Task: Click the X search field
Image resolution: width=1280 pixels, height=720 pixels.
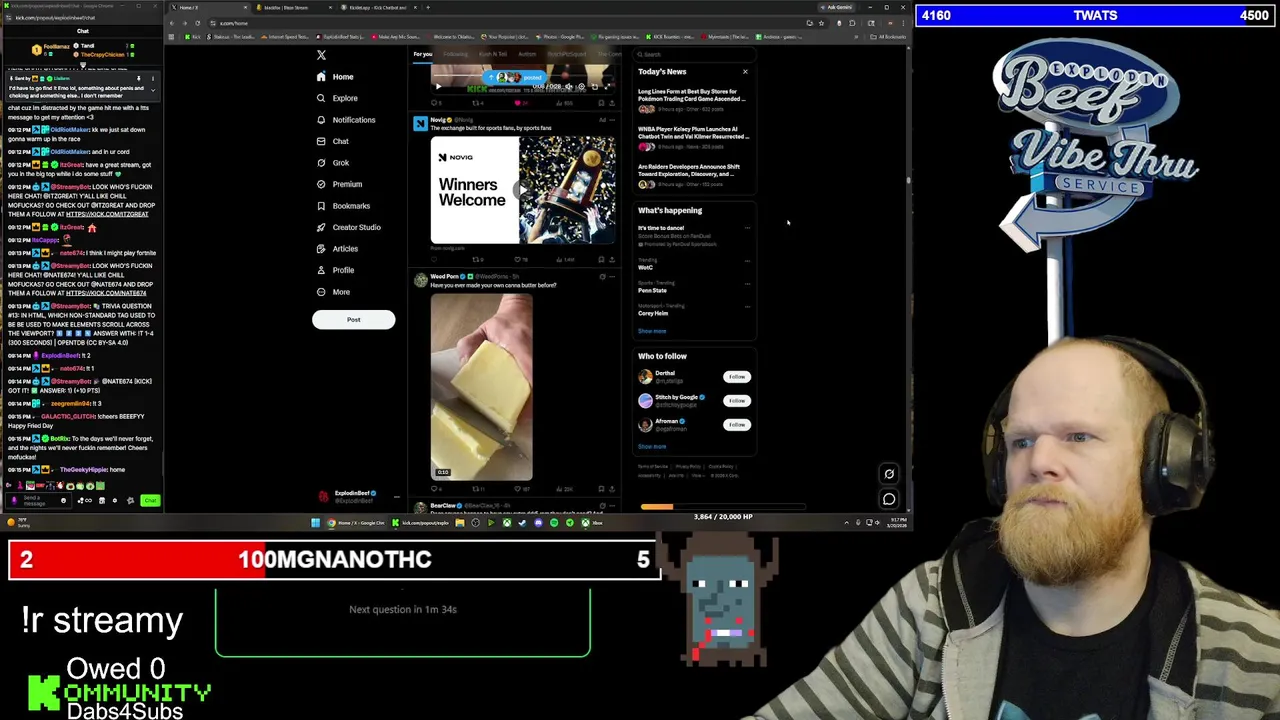Action: 695,55
